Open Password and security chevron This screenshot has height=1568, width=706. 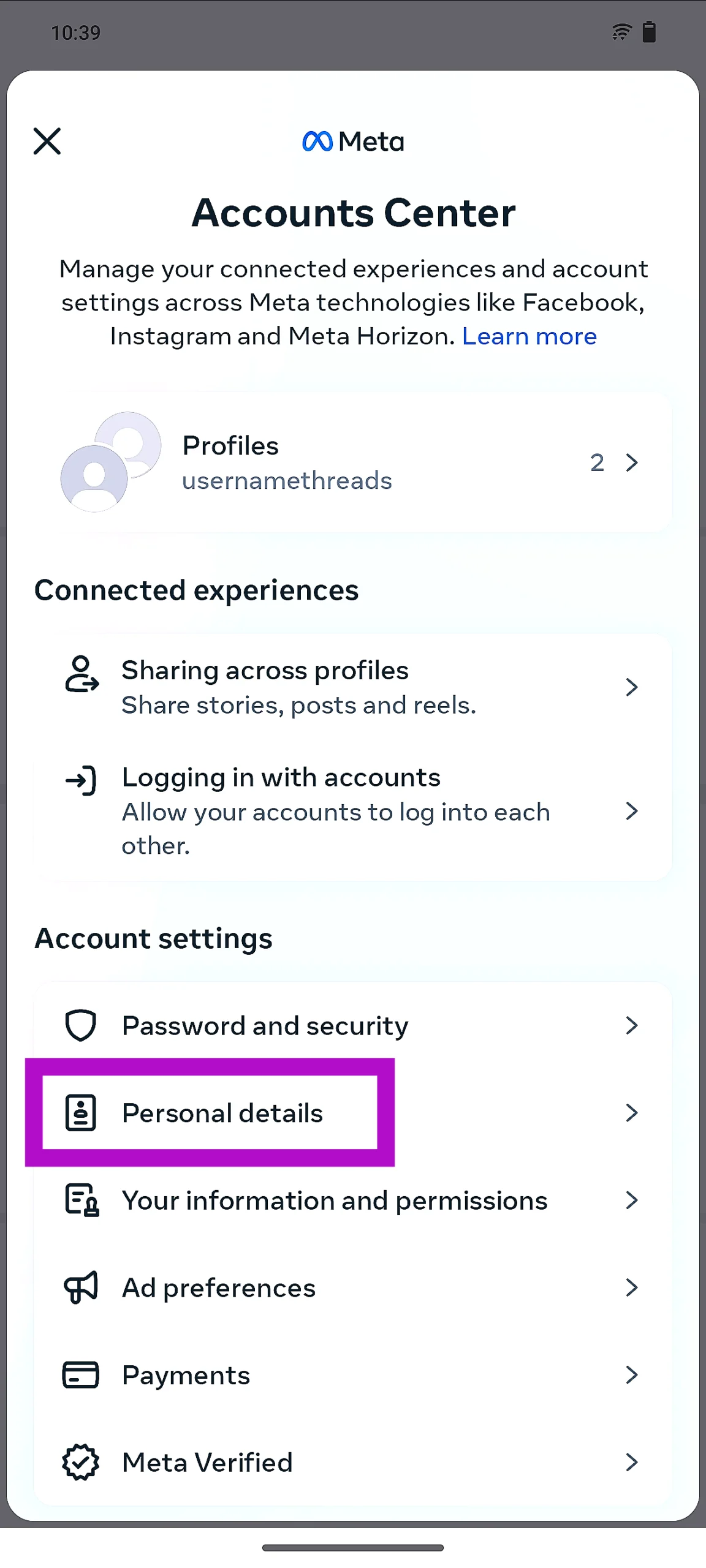[632, 1025]
